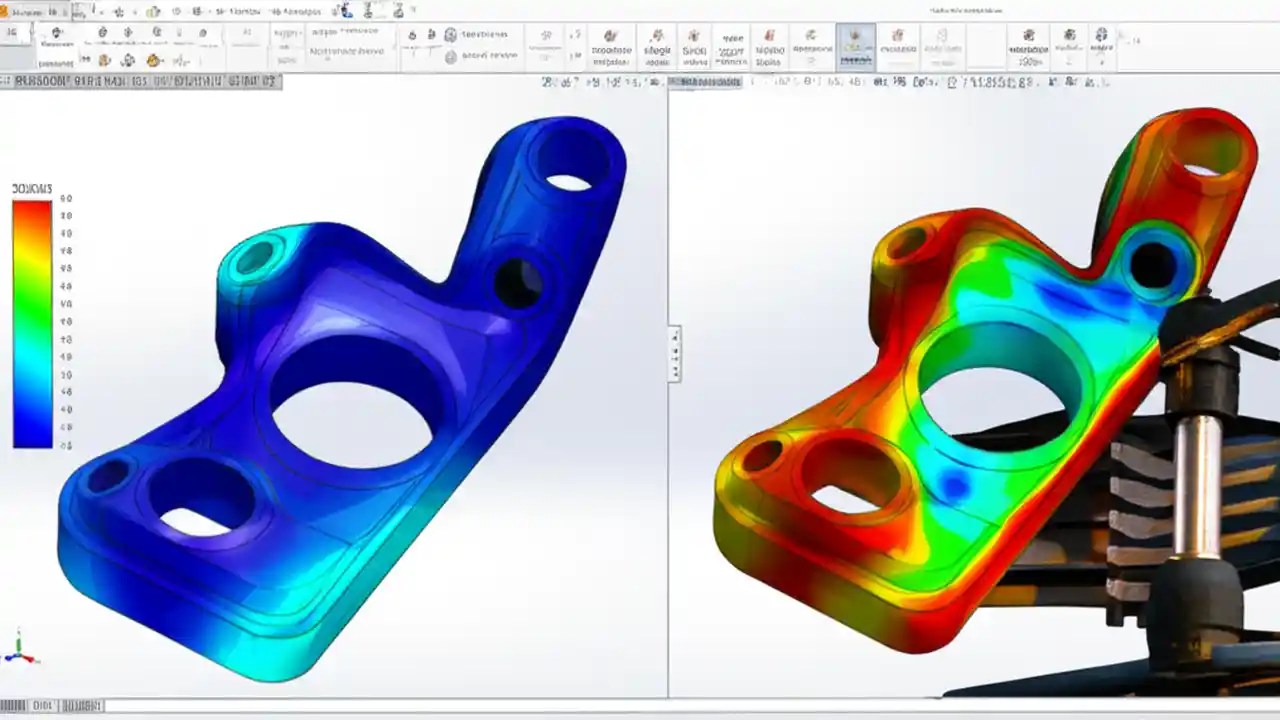Select the highlighted results tool in the ribbon
The image size is (1280, 720).
click(x=858, y=47)
